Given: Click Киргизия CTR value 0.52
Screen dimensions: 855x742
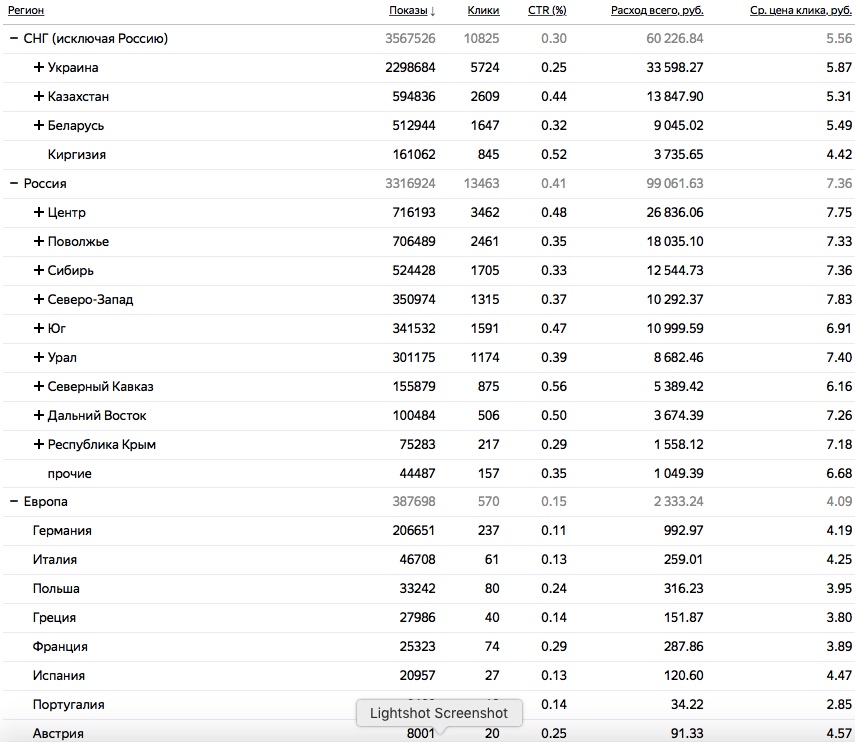Looking at the screenshot, I should coord(554,154).
